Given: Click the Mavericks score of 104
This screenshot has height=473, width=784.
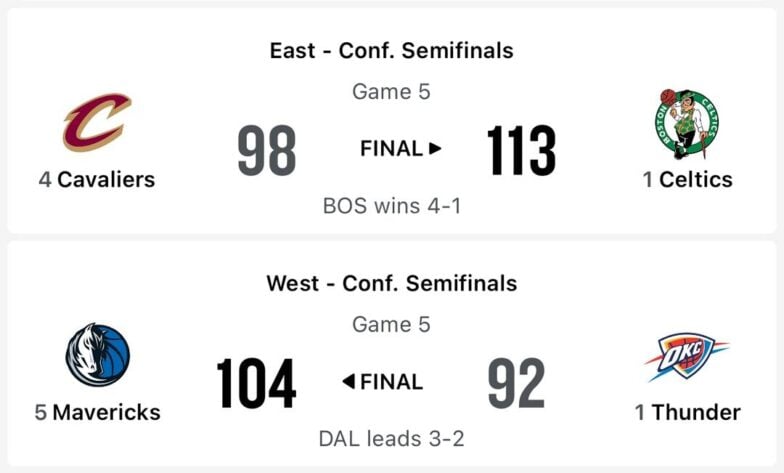Looking at the screenshot, I should [256, 384].
